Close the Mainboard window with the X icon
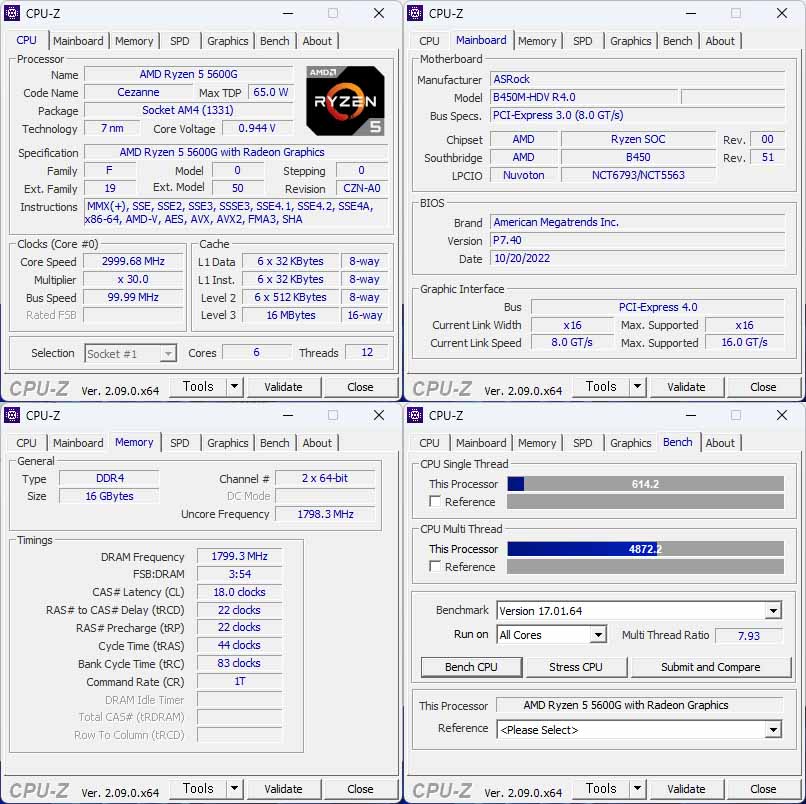The height and width of the screenshot is (804, 806). click(781, 13)
